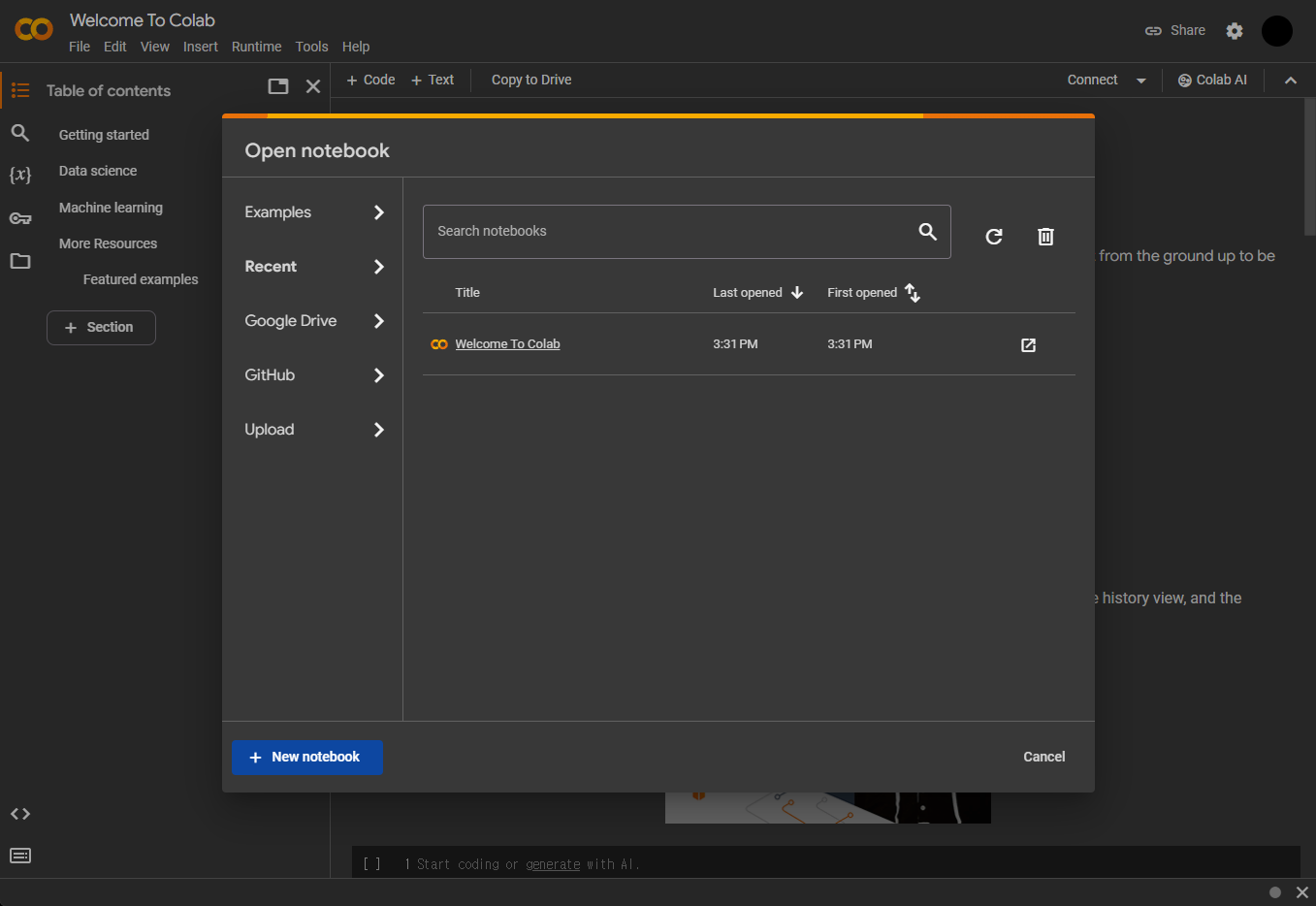Image resolution: width=1316 pixels, height=906 pixels.
Task: Open the File menu
Action: coord(80,47)
